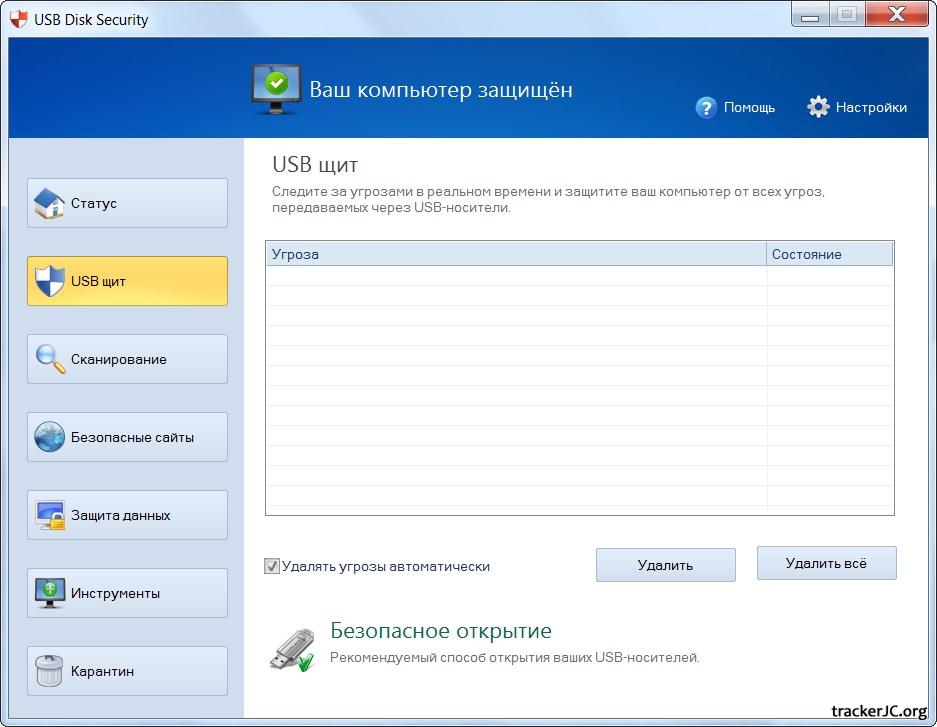This screenshot has width=937, height=727.
Task: Switch to the Статус section label
Action: (94, 203)
